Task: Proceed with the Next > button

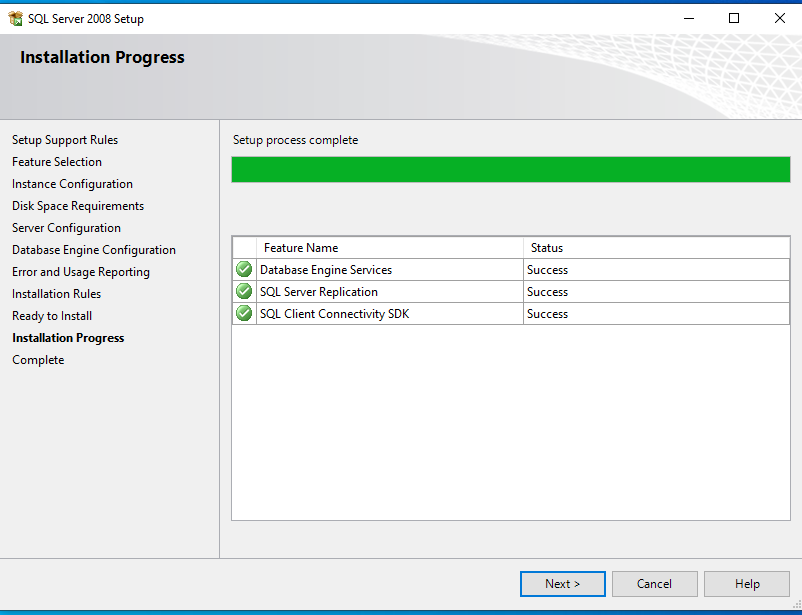Action: [x=563, y=584]
